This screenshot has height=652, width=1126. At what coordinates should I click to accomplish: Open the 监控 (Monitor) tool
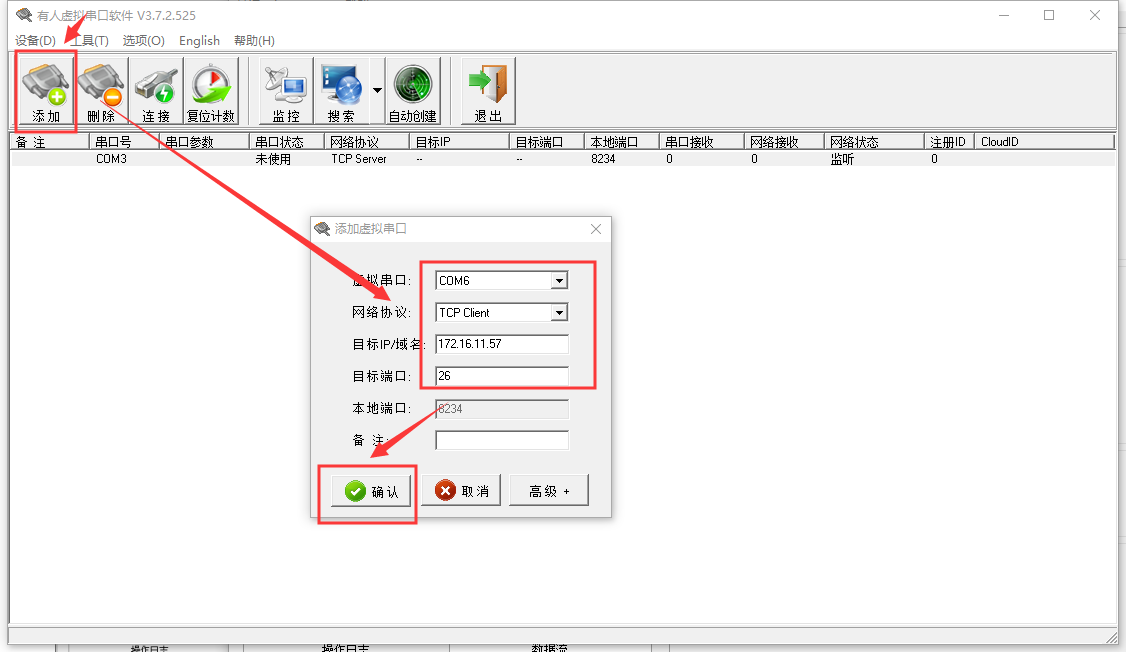[x=286, y=91]
